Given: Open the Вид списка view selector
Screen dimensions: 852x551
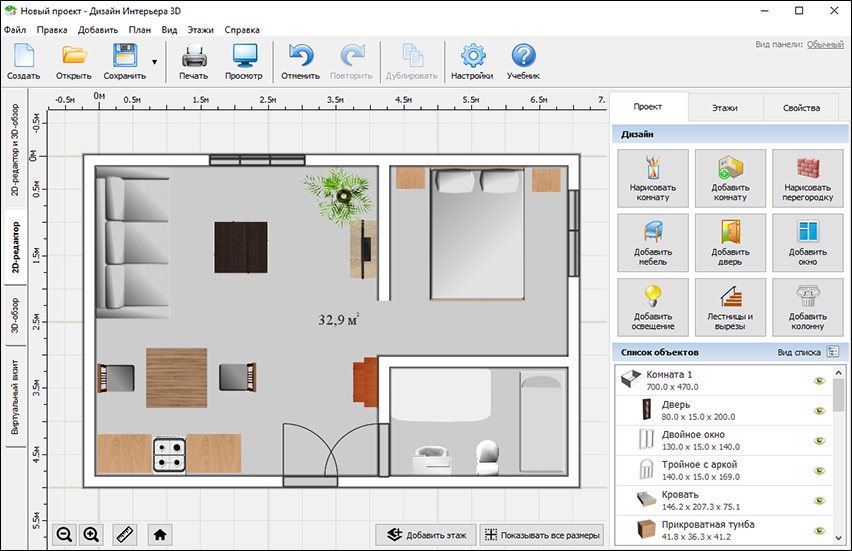Looking at the screenshot, I should [832, 352].
